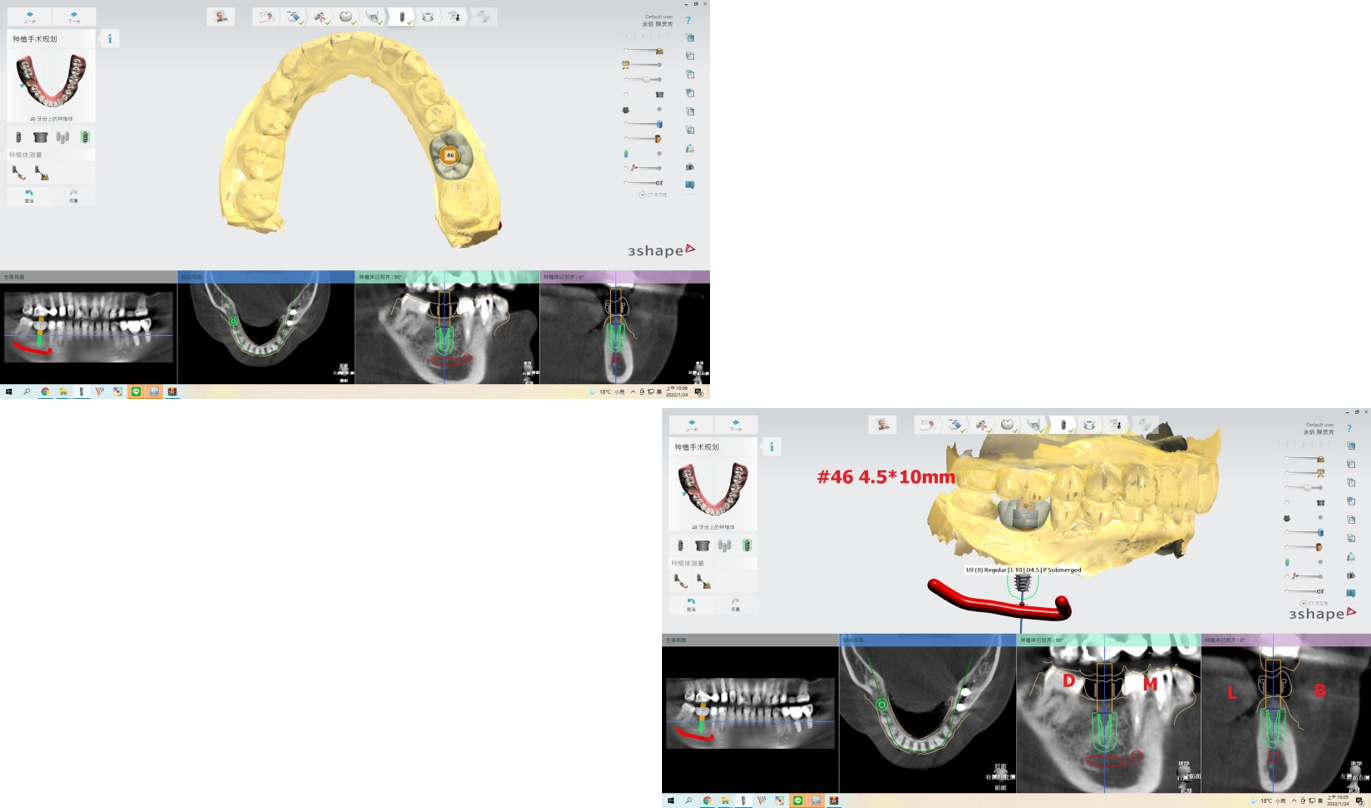The image size is (1371, 808).
Task: Select the sleeve/abutment icon in the #46-annotated window panel
Action: tap(702, 545)
